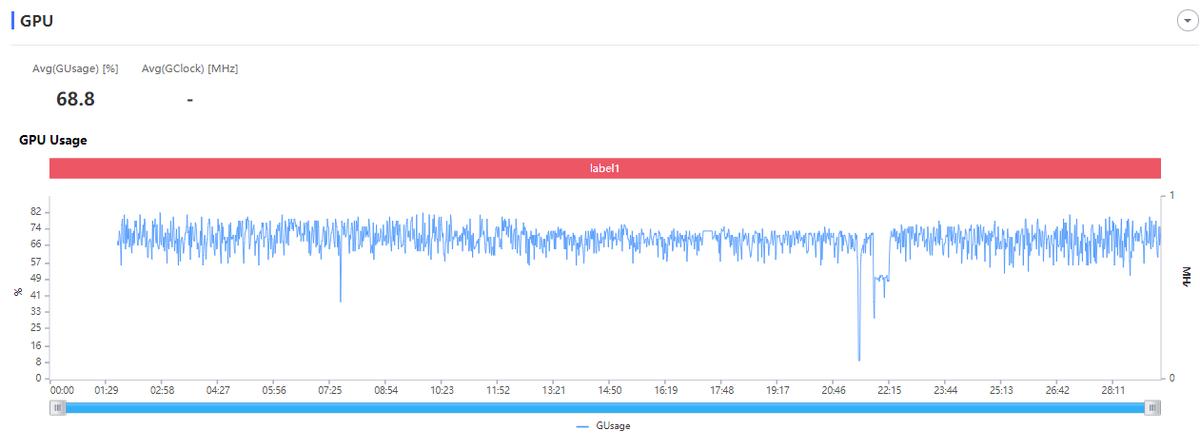Click the GPU Usage chart title
This screenshot has height=448, width=1200.
(53, 140)
